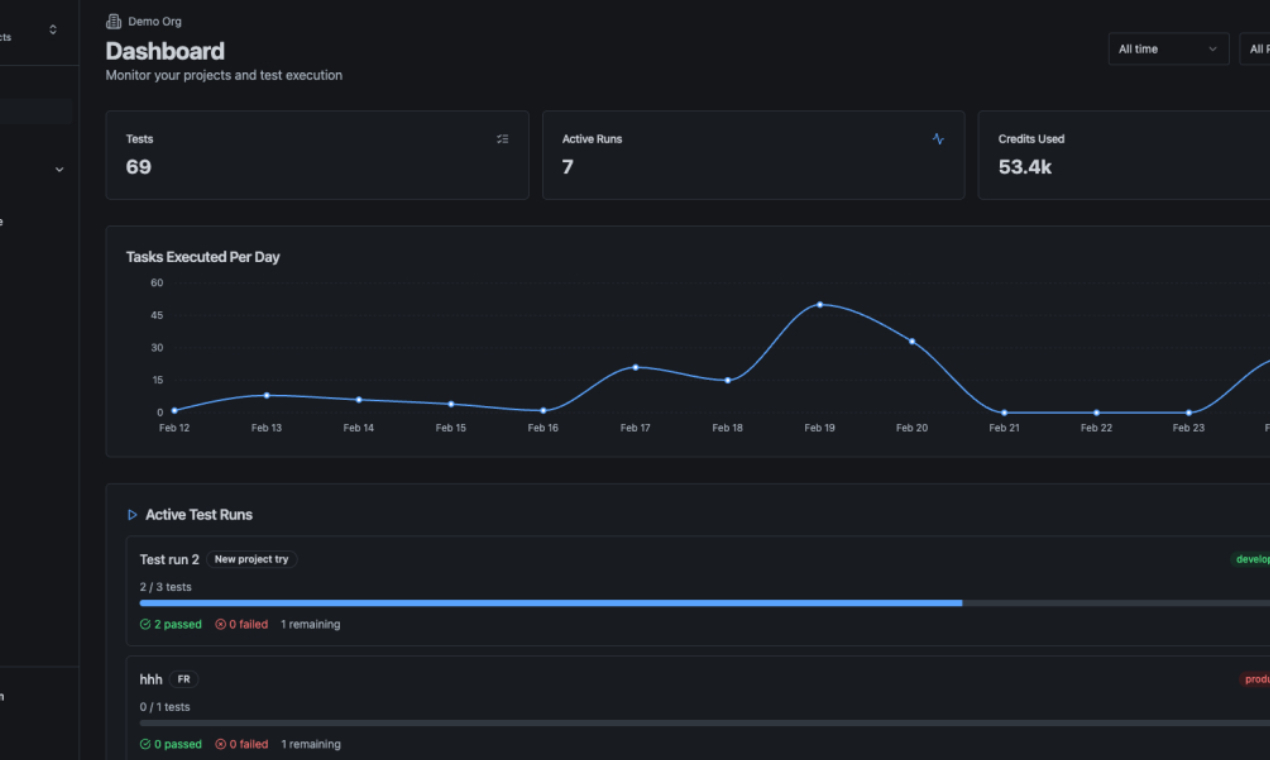Click the Test run 2 progress bar
The width and height of the screenshot is (1270, 760).
(550, 603)
